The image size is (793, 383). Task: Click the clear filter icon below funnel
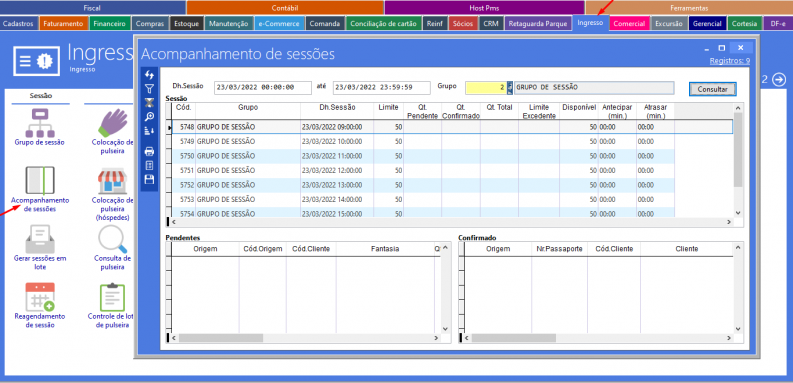point(149,103)
